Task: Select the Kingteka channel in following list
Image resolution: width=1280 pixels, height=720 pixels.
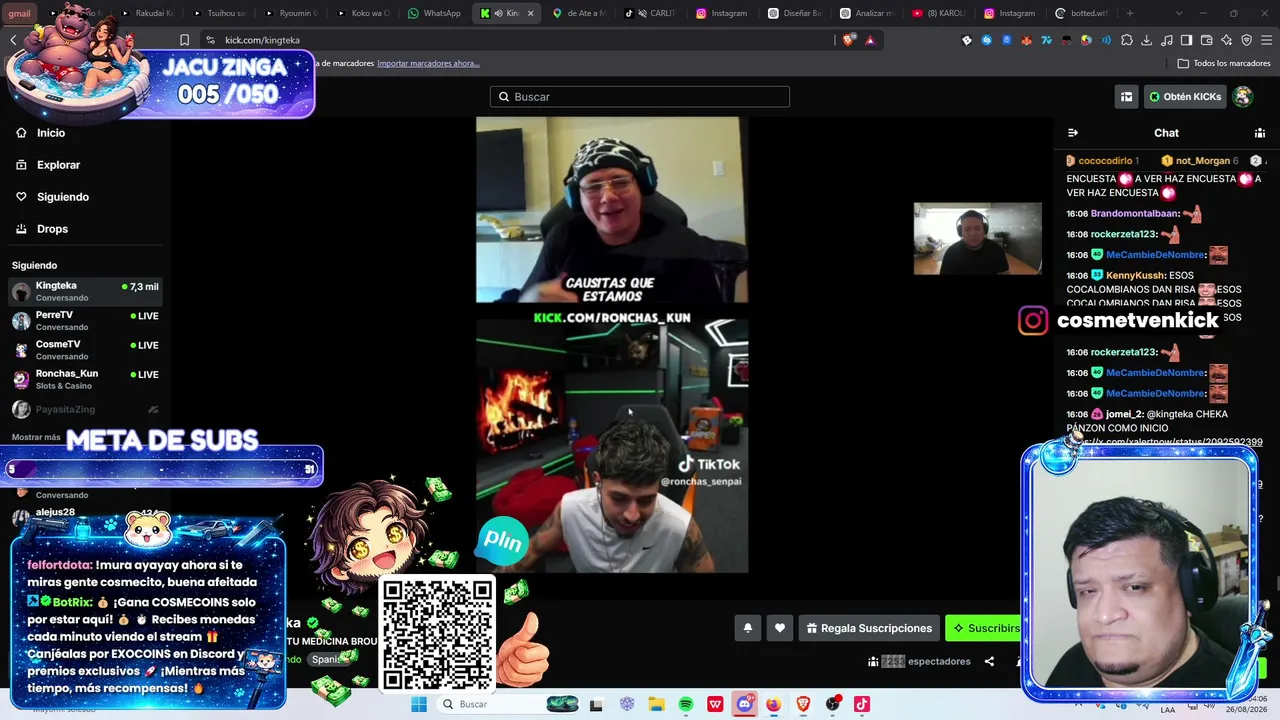Action: (85, 291)
